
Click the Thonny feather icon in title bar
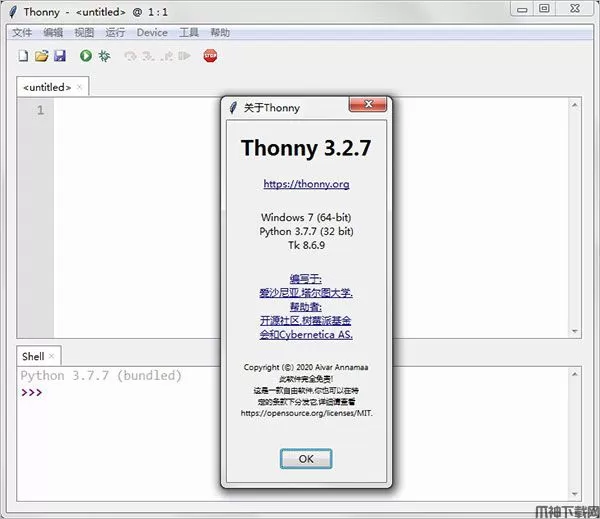pos(13,12)
